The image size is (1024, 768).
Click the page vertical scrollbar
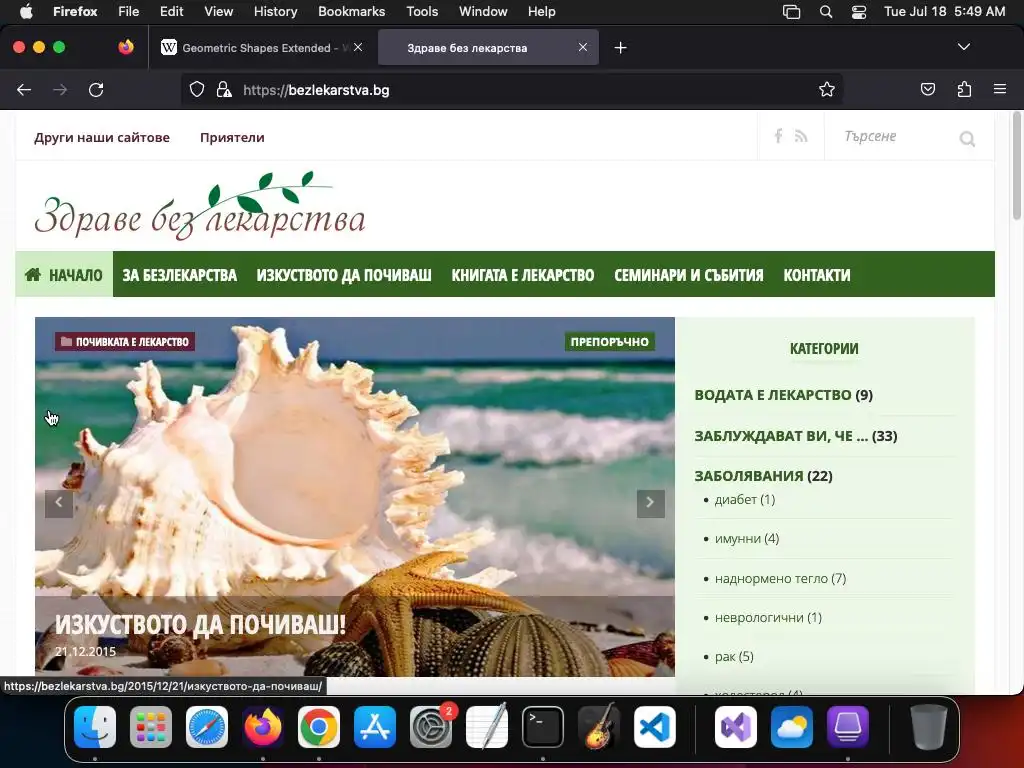click(1016, 166)
